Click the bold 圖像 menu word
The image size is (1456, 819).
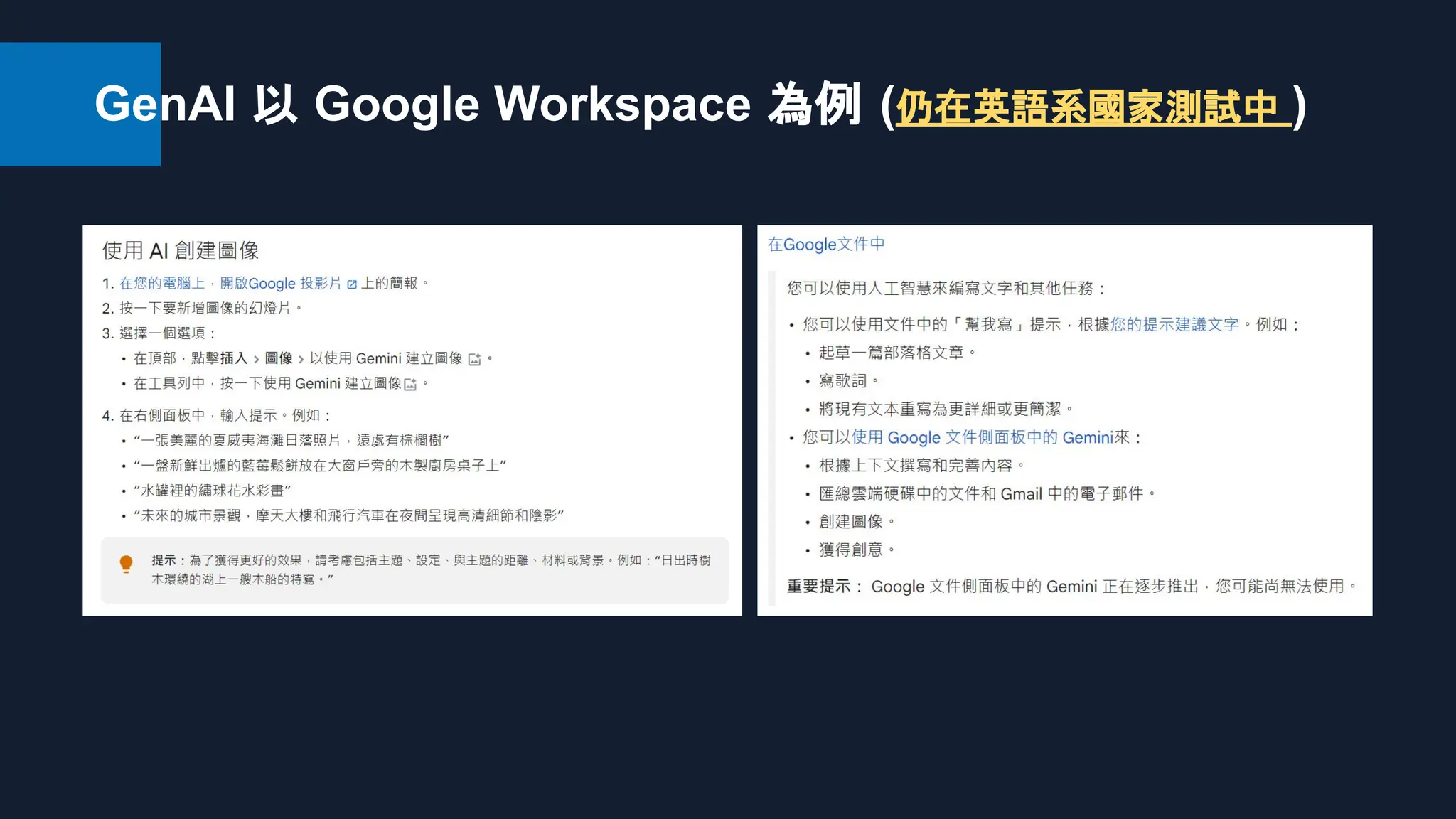(x=279, y=358)
